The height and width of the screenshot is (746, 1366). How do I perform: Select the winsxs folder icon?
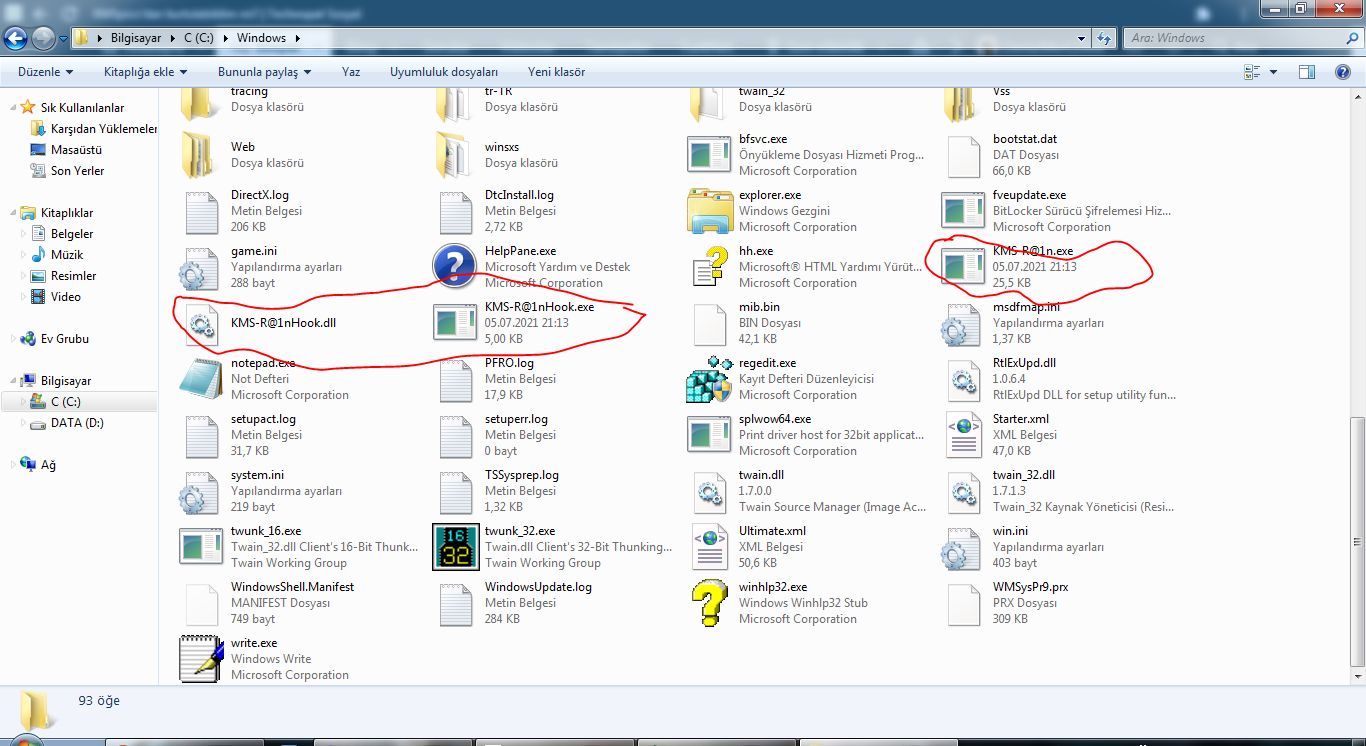tap(455, 155)
